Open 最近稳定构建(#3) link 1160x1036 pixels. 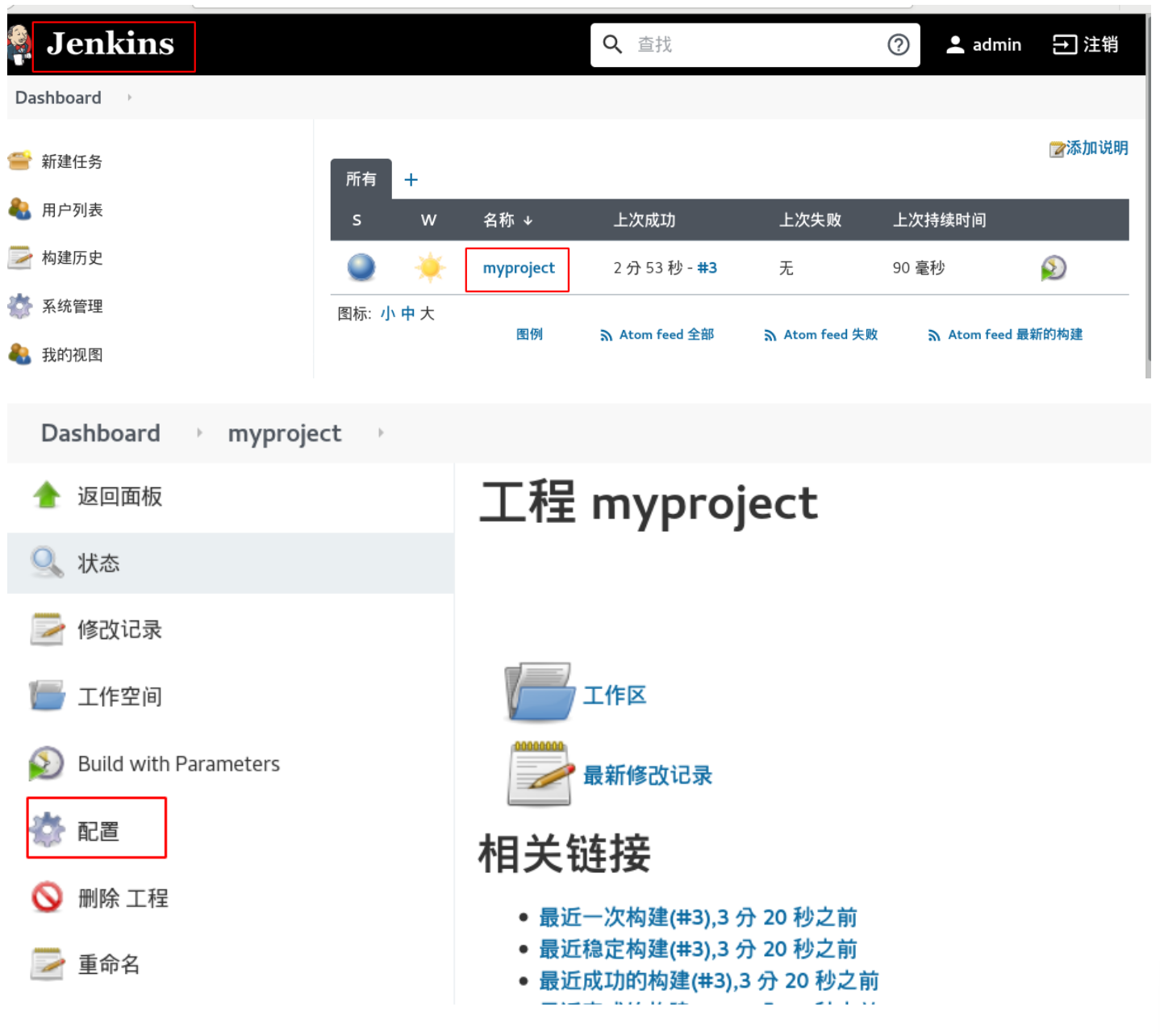point(698,949)
